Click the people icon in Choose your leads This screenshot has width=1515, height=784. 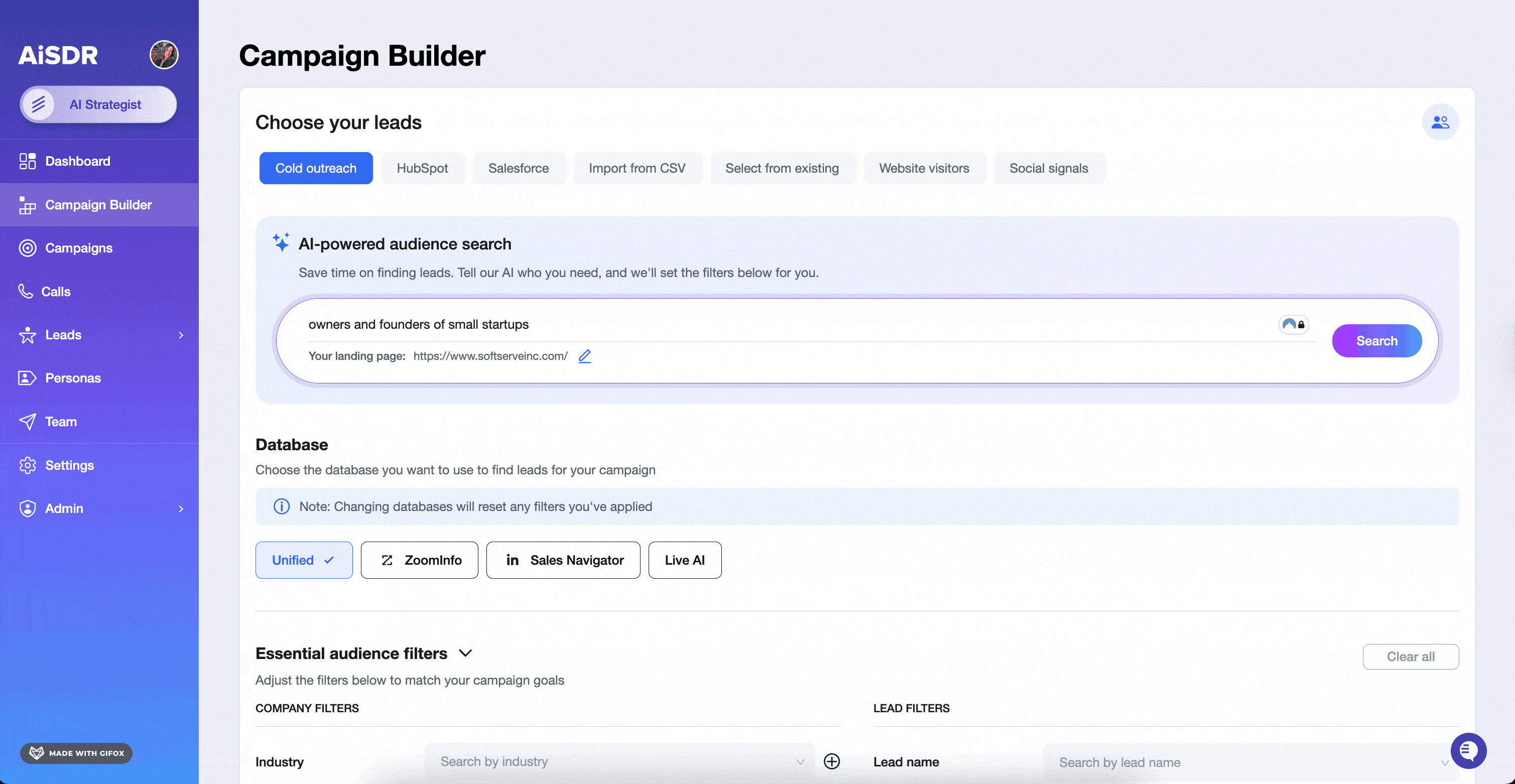coord(1440,122)
